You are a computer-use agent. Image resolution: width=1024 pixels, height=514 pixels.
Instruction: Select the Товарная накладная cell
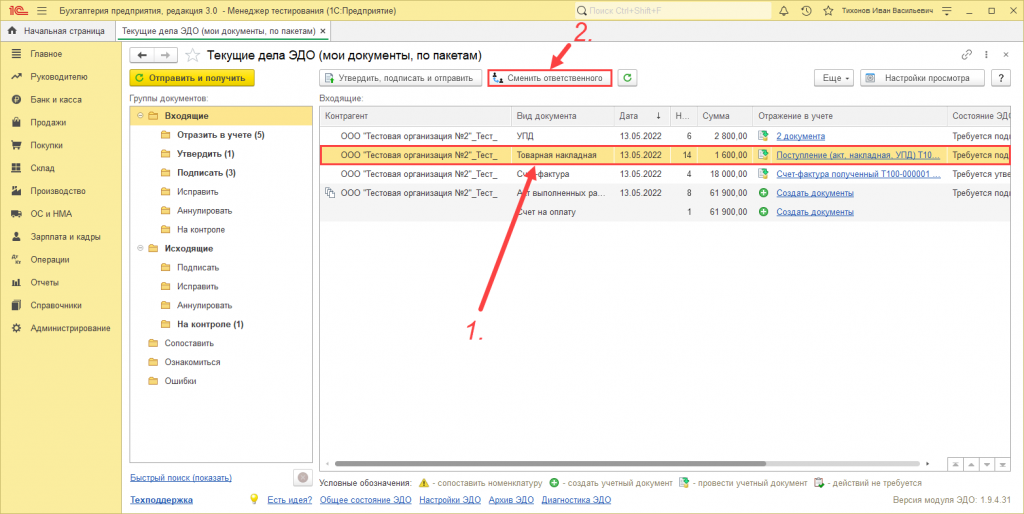tap(562, 155)
